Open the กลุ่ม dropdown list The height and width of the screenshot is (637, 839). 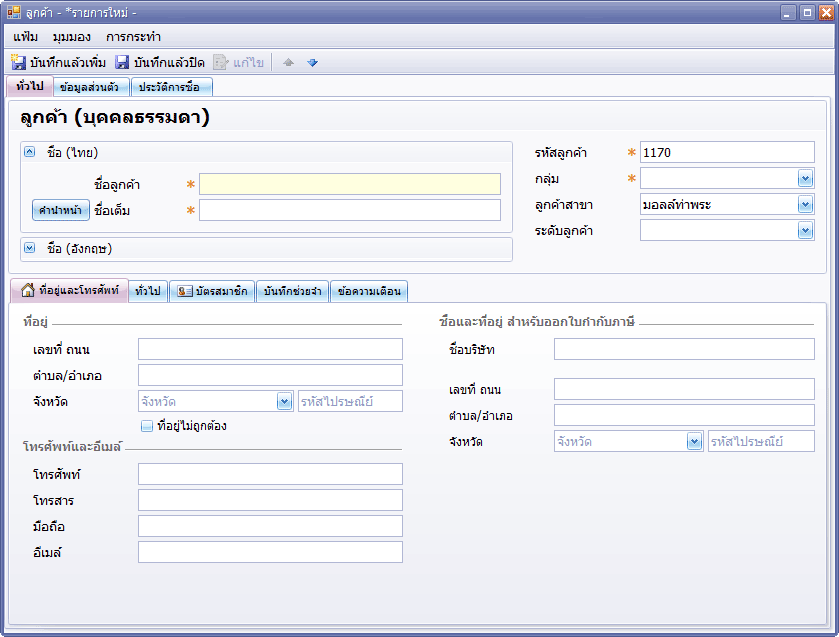805,178
